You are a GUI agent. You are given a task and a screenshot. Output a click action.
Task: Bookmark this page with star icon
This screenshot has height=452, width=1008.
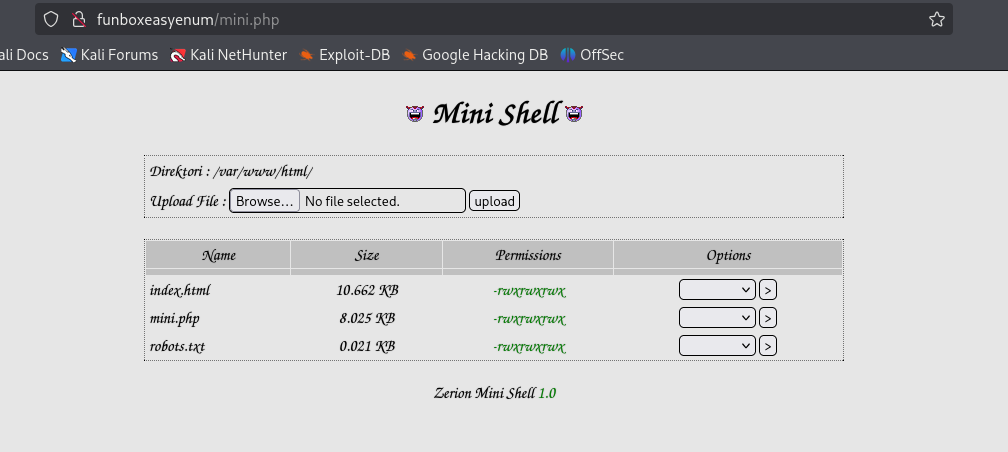pyautogui.click(x=936, y=19)
